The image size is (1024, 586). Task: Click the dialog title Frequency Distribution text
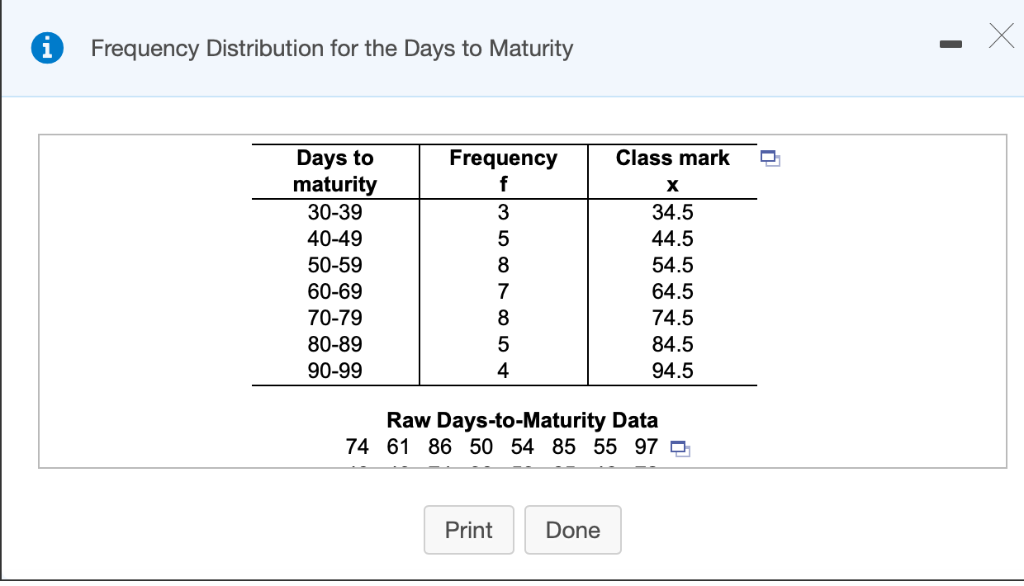[331, 48]
